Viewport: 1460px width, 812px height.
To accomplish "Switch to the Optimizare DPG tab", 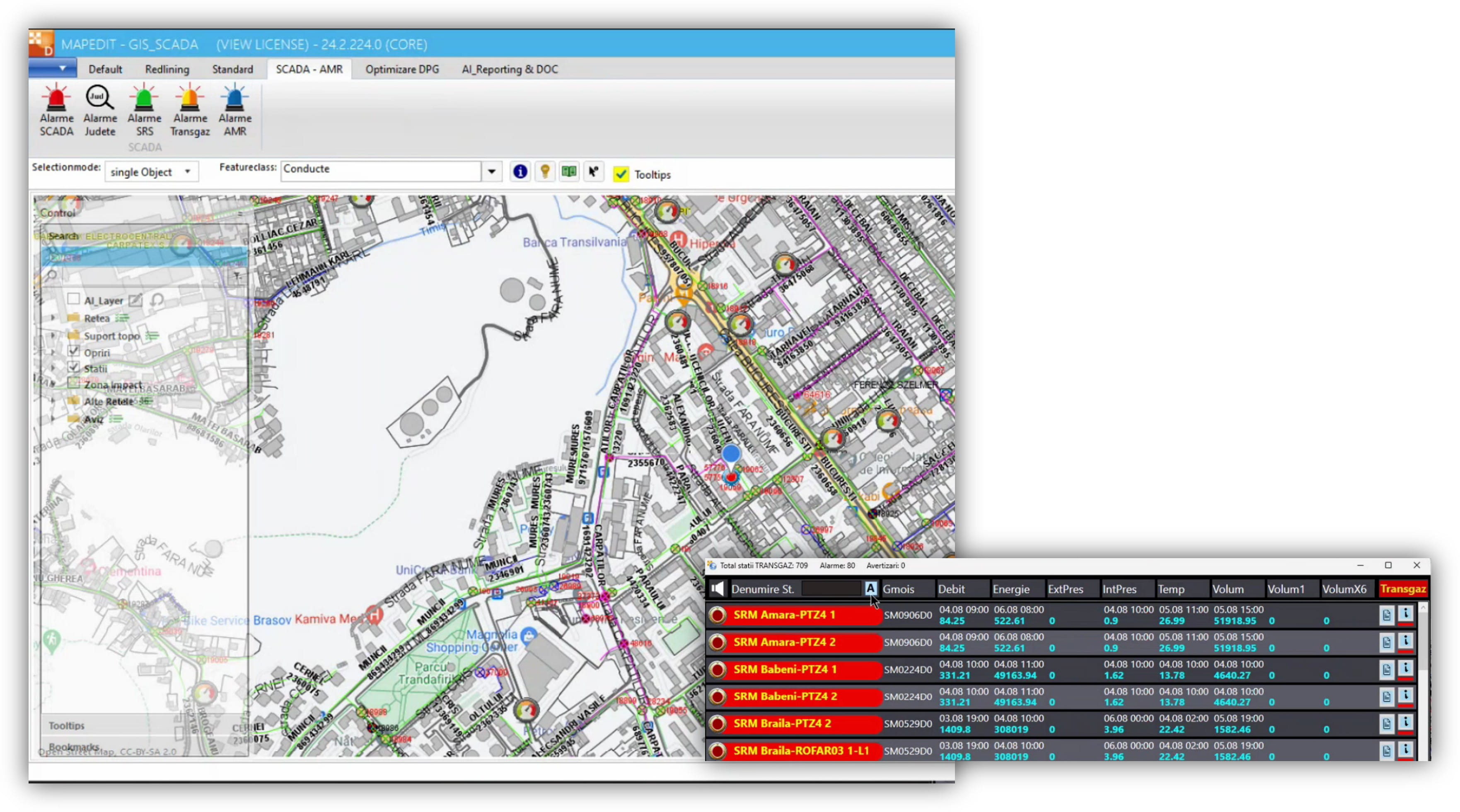I will click(x=402, y=69).
